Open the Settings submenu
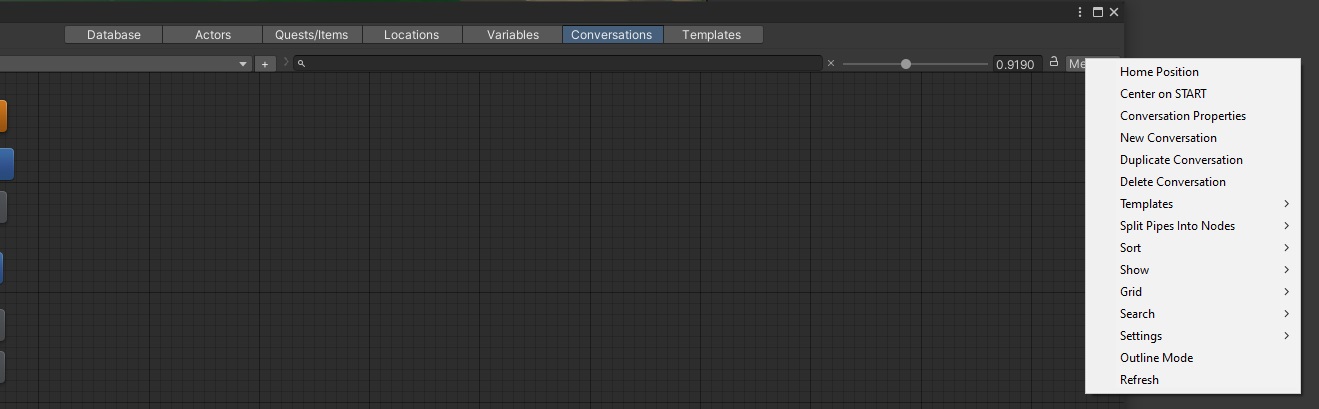Image resolution: width=1319 pixels, height=409 pixels. click(x=1193, y=336)
